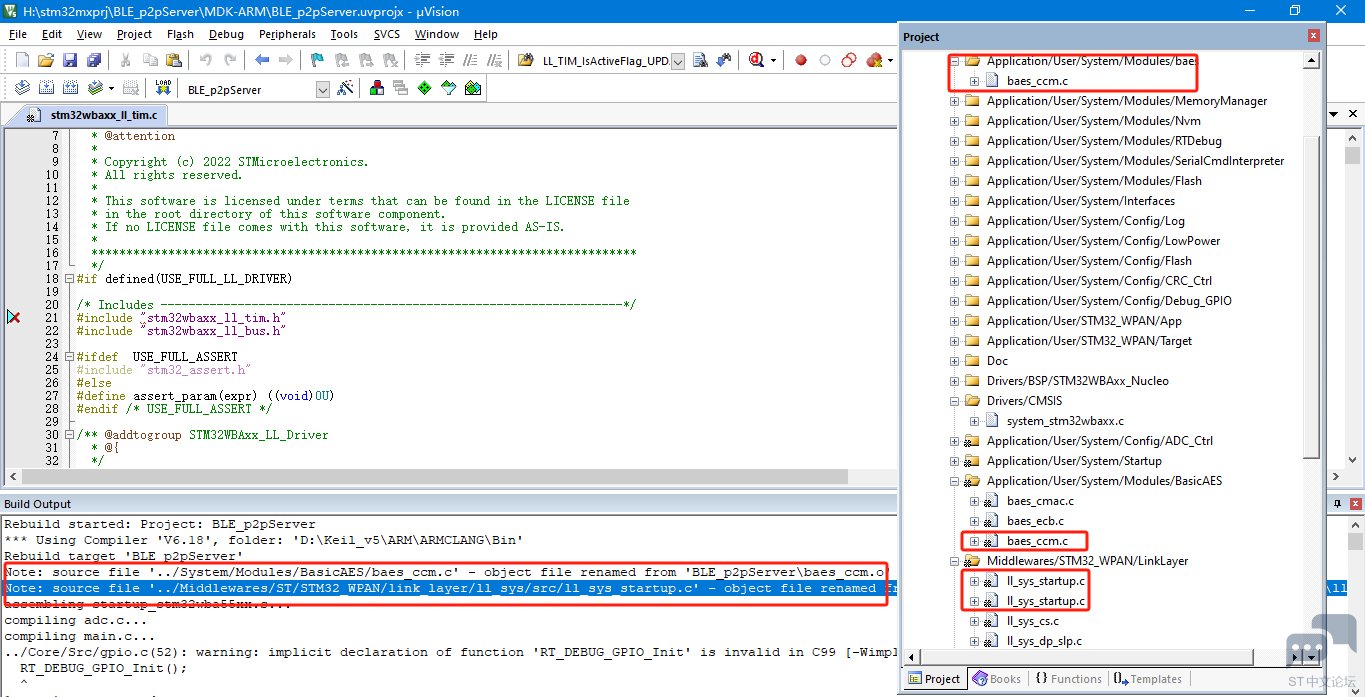Open Options for Target wand icon
1365x697 pixels.
(345, 88)
